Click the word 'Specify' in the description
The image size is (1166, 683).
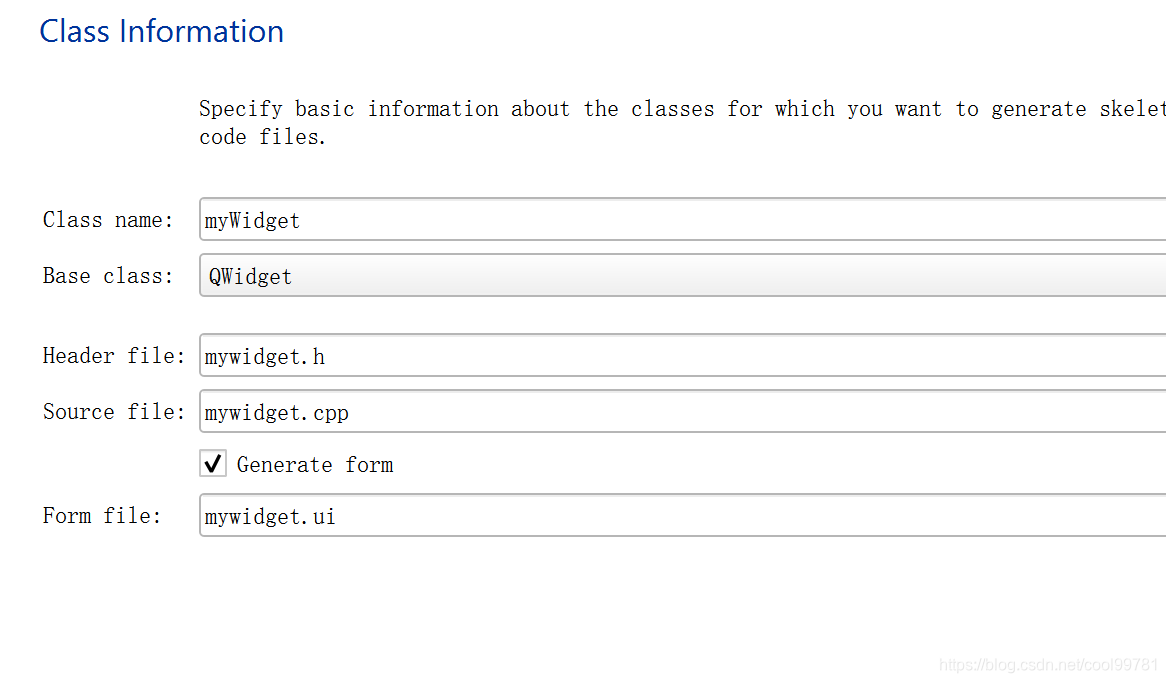tap(240, 109)
